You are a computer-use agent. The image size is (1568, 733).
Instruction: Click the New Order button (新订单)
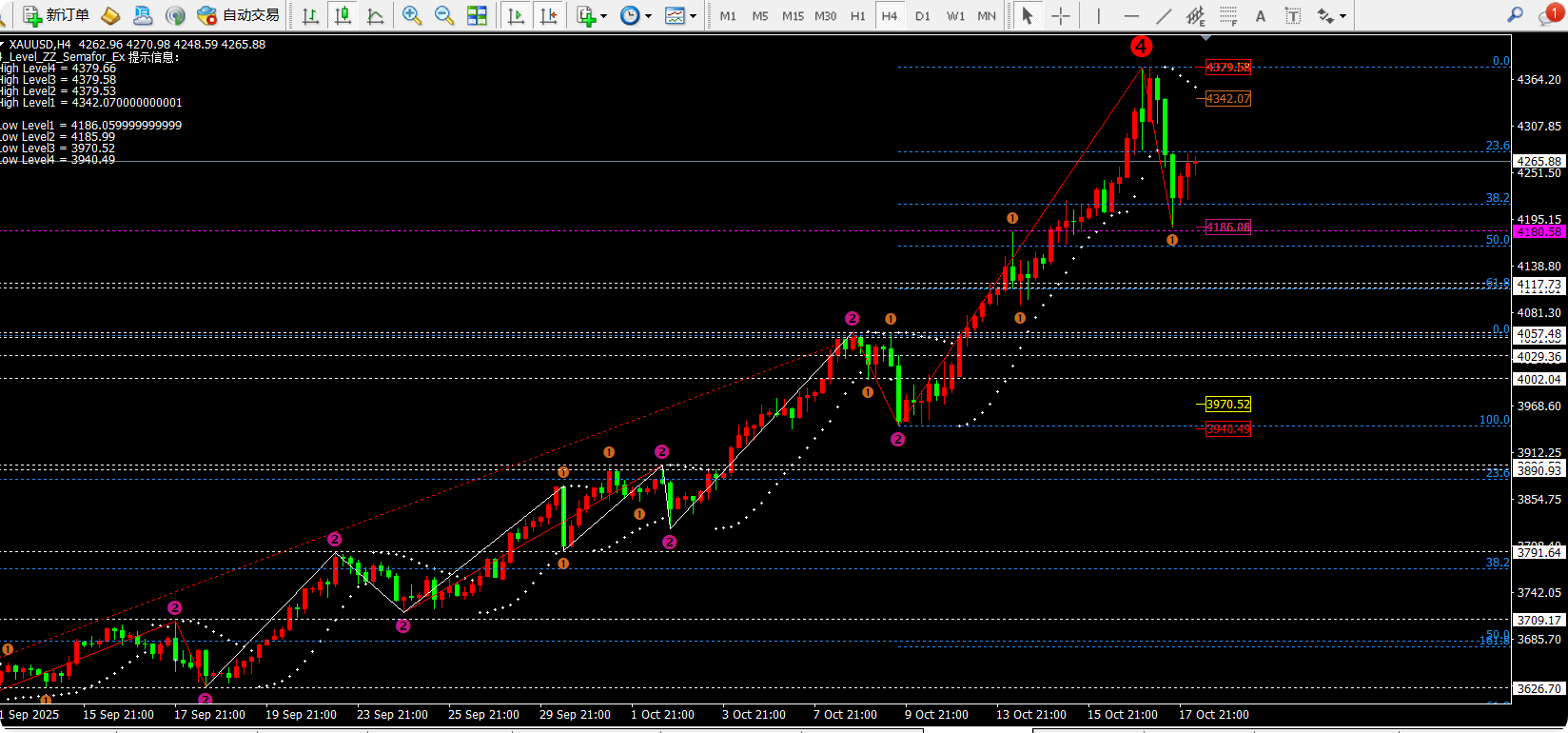tap(56, 15)
